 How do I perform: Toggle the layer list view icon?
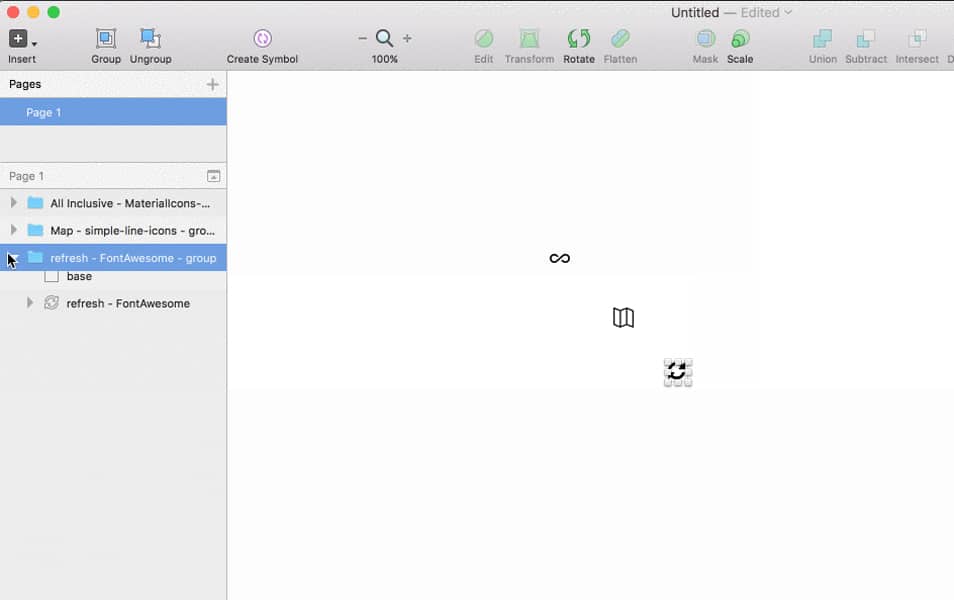click(213, 176)
